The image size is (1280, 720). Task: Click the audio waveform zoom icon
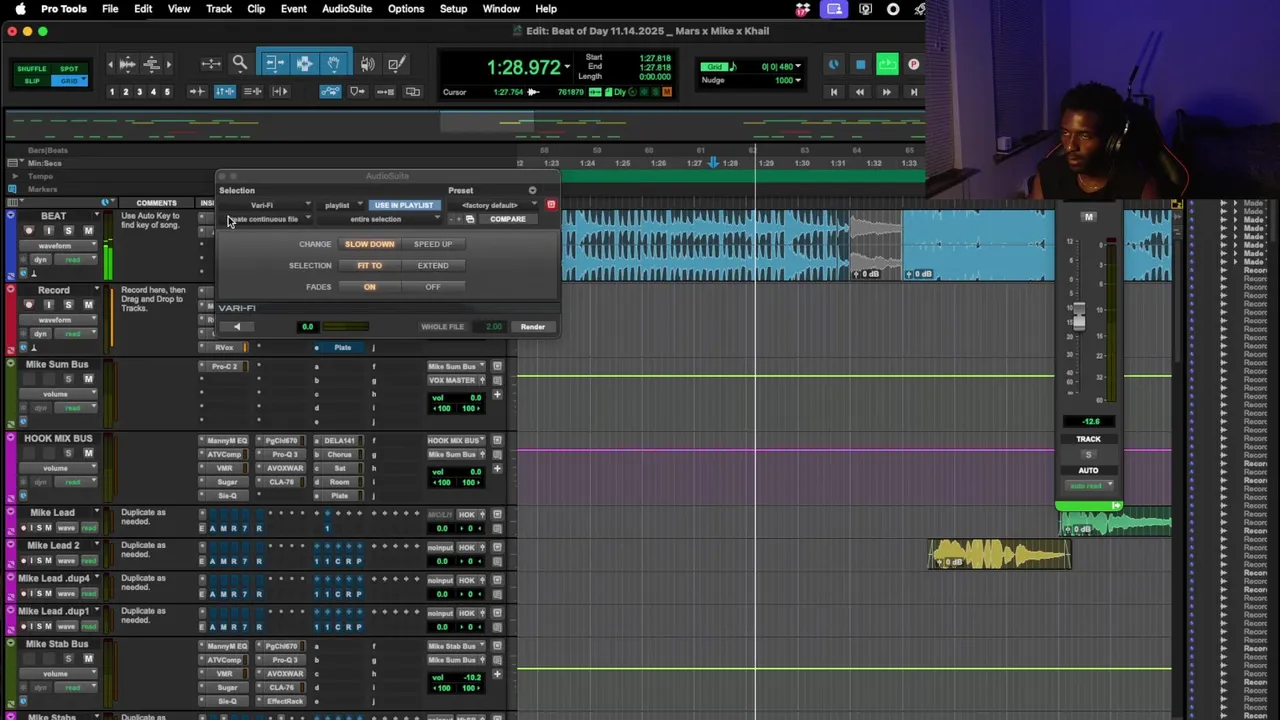(127, 64)
